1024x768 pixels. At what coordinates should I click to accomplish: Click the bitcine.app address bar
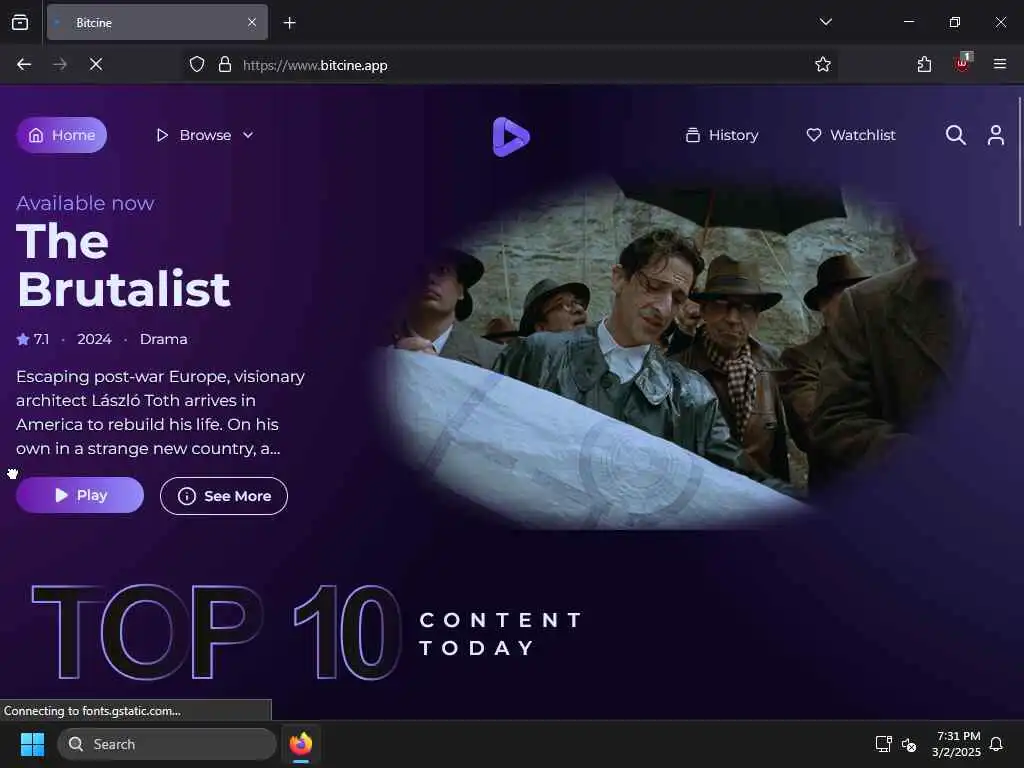tap(509, 65)
